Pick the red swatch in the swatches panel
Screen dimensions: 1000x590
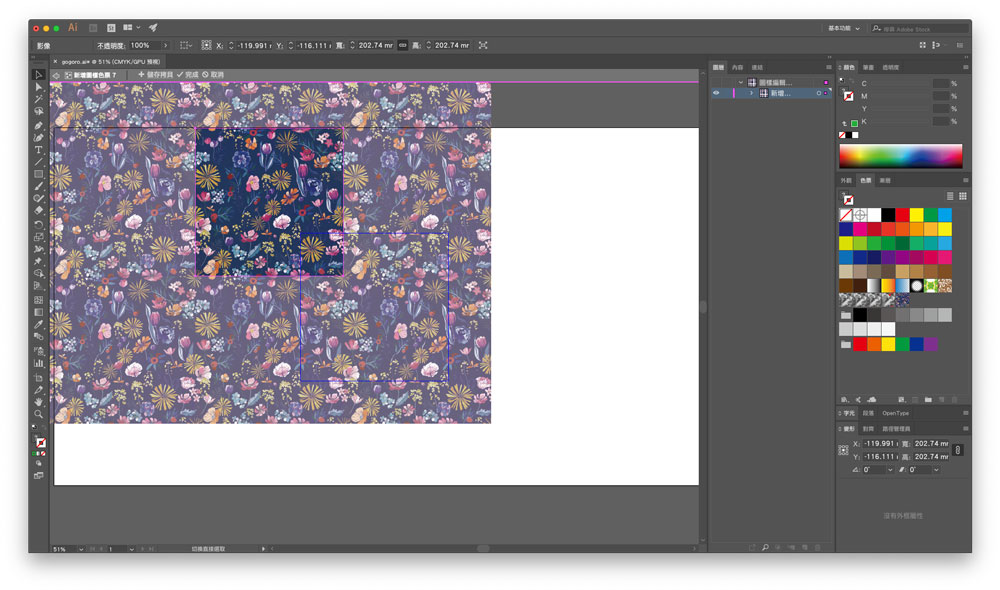pyautogui.click(x=902, y=215)
